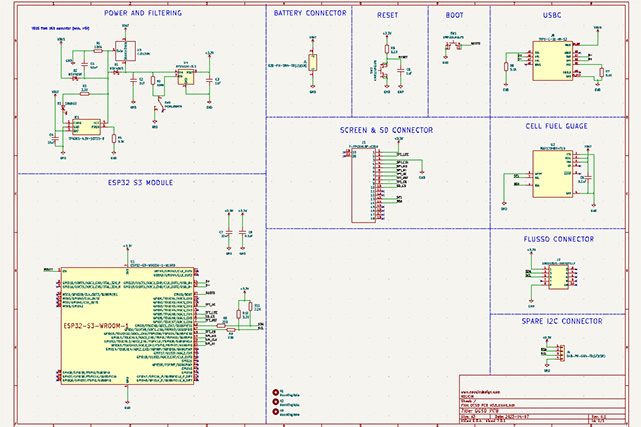The image size is (641, 427).
Task: Click the USBC section heading
Action: pos(551,15)
